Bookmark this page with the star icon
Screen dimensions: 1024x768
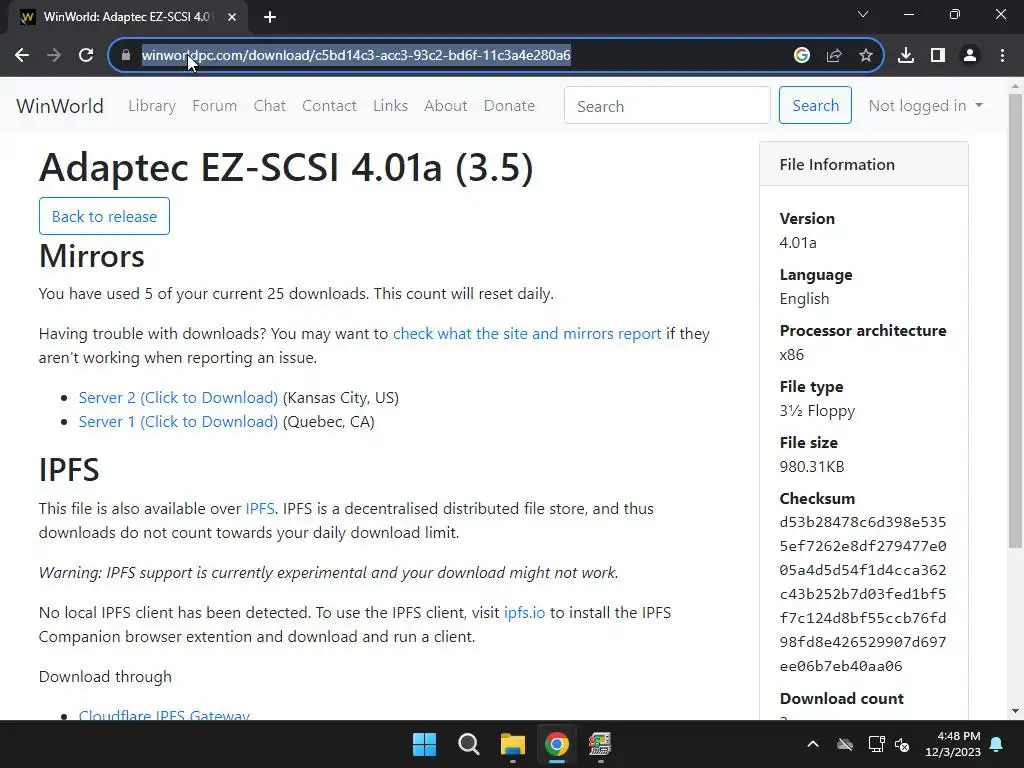tap(866, 56)
